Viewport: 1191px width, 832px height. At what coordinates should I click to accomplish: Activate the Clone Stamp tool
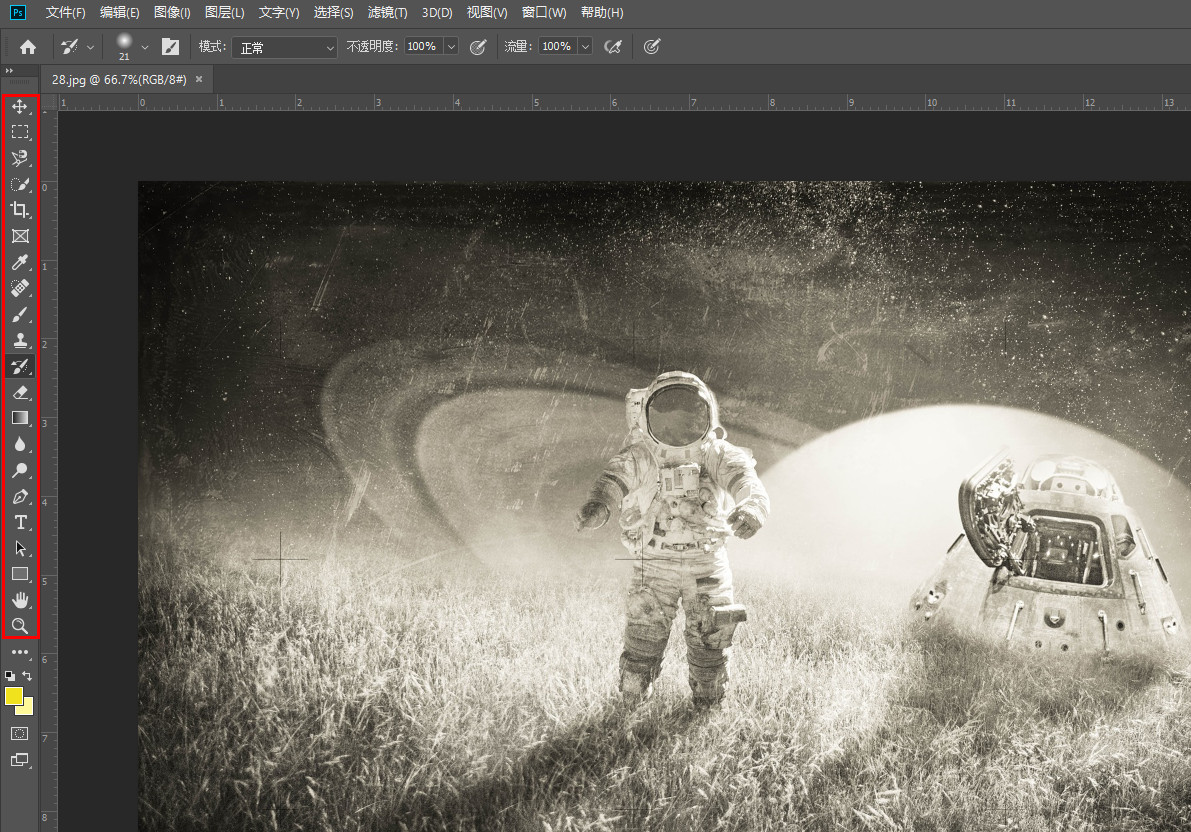20,340
